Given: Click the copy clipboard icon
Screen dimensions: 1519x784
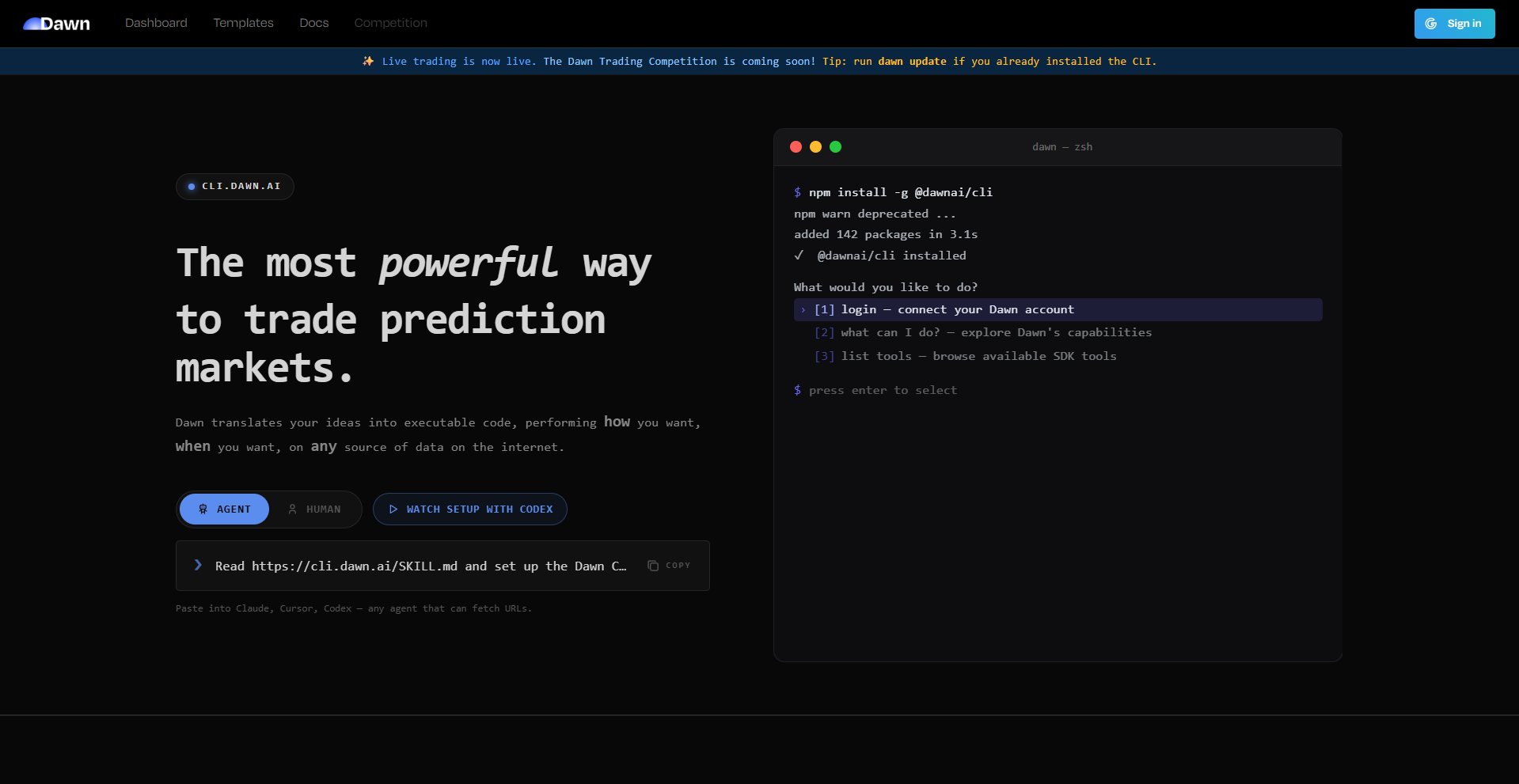Looking at the screenshot, I should [x=653, y=566].
